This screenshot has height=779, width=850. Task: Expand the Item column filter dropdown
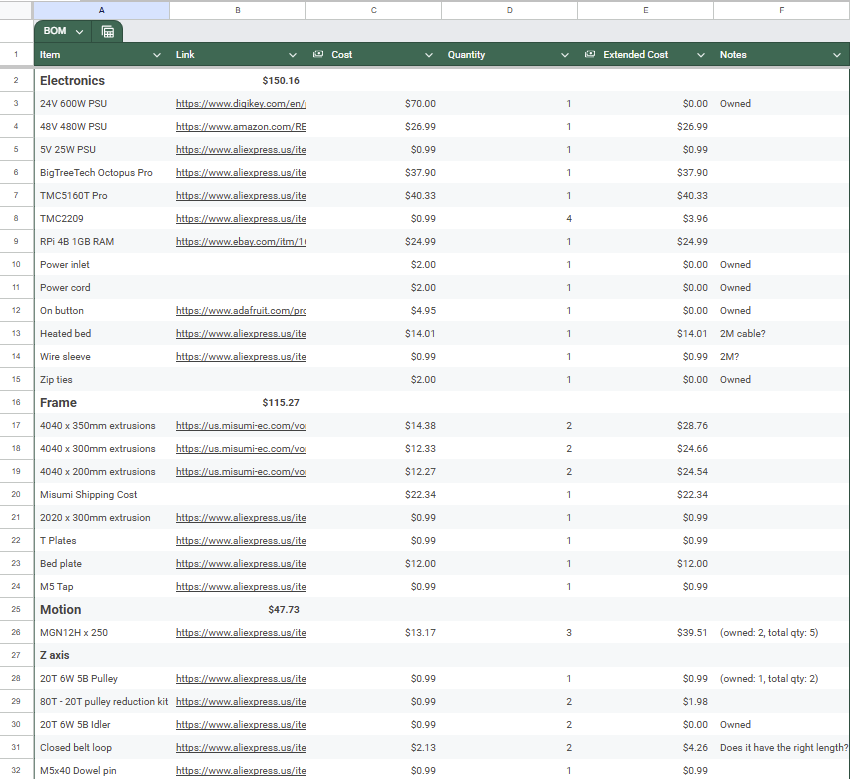click(157, 55)
